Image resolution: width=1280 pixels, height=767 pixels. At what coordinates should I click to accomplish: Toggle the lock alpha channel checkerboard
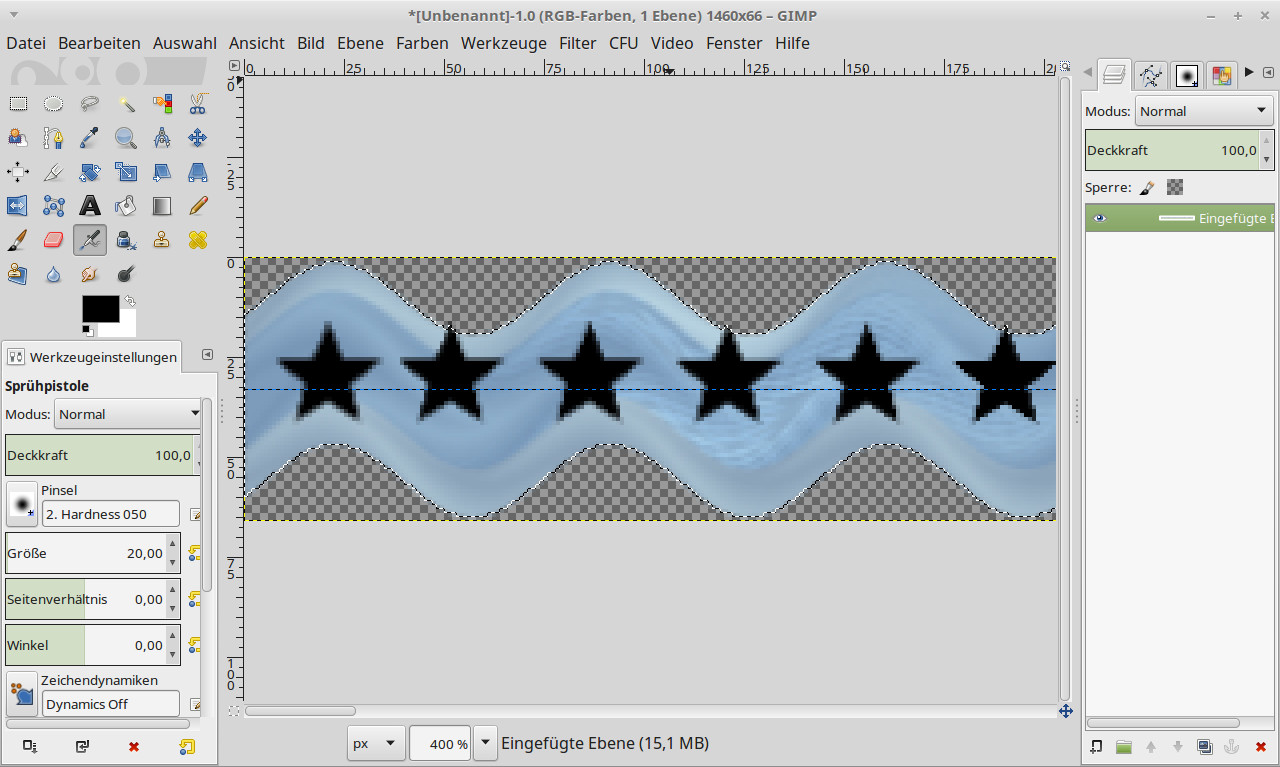pos(1175,187)
